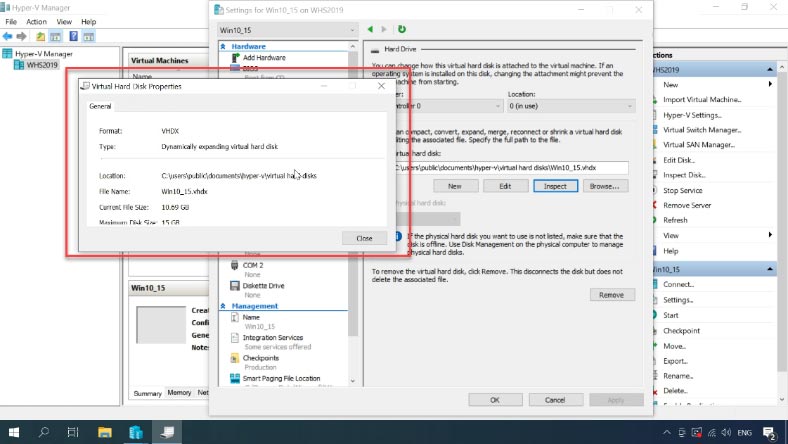Click Remove to detach the virtual disk
Viewport: 788px width, 444px height.
point(612,295)
